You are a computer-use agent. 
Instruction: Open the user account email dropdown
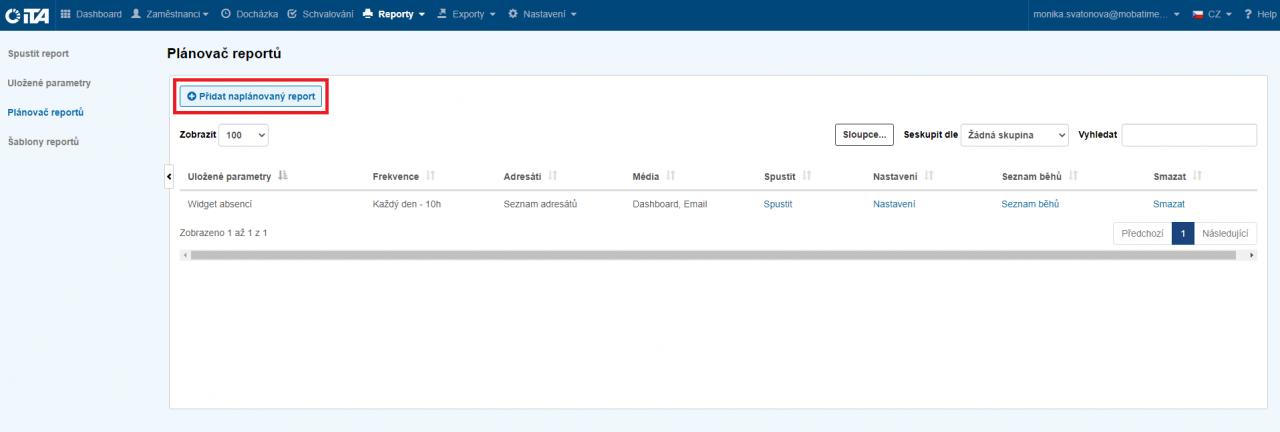(x=1105, y=14)
